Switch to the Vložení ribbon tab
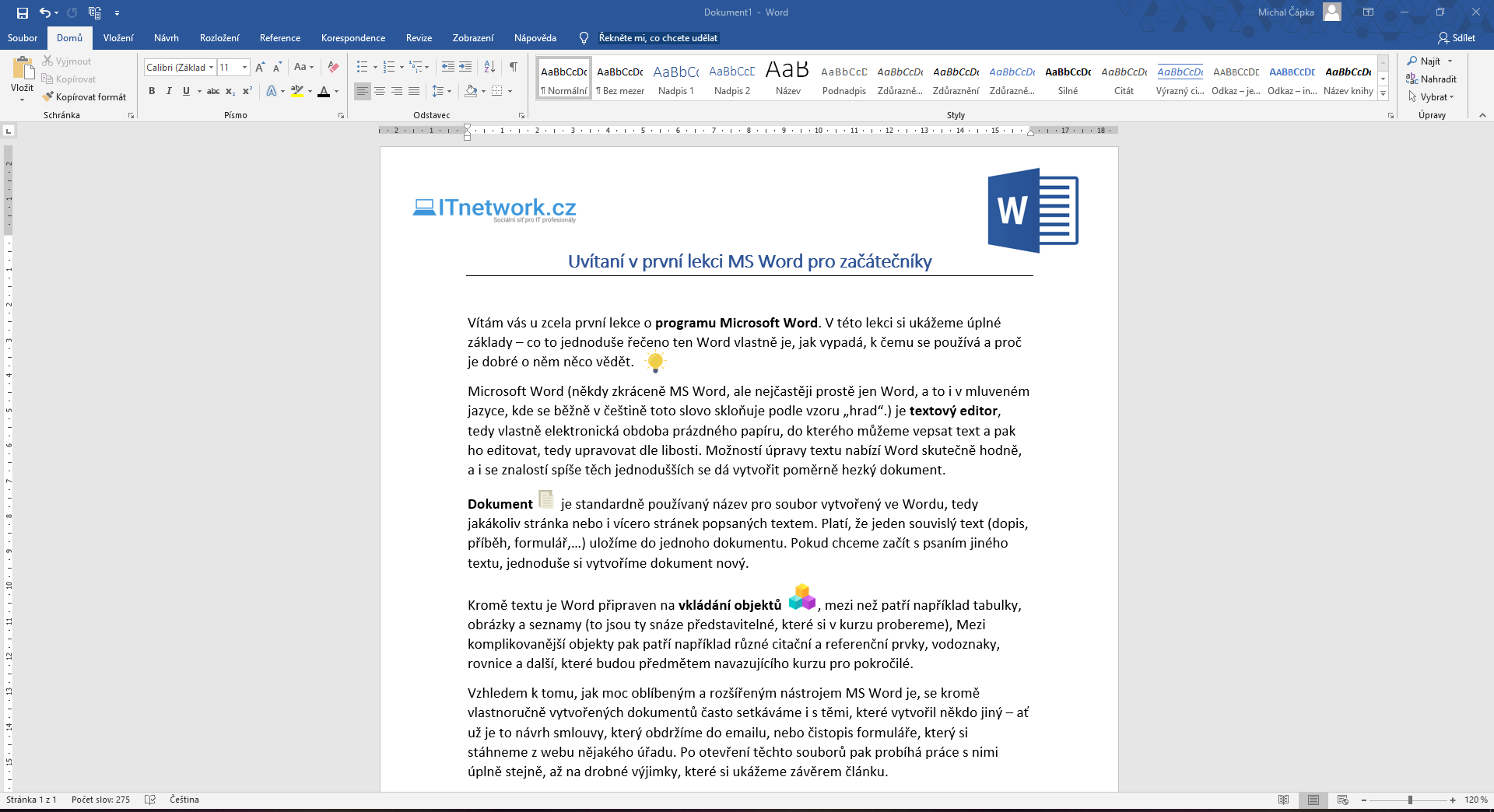 point(117,37)
